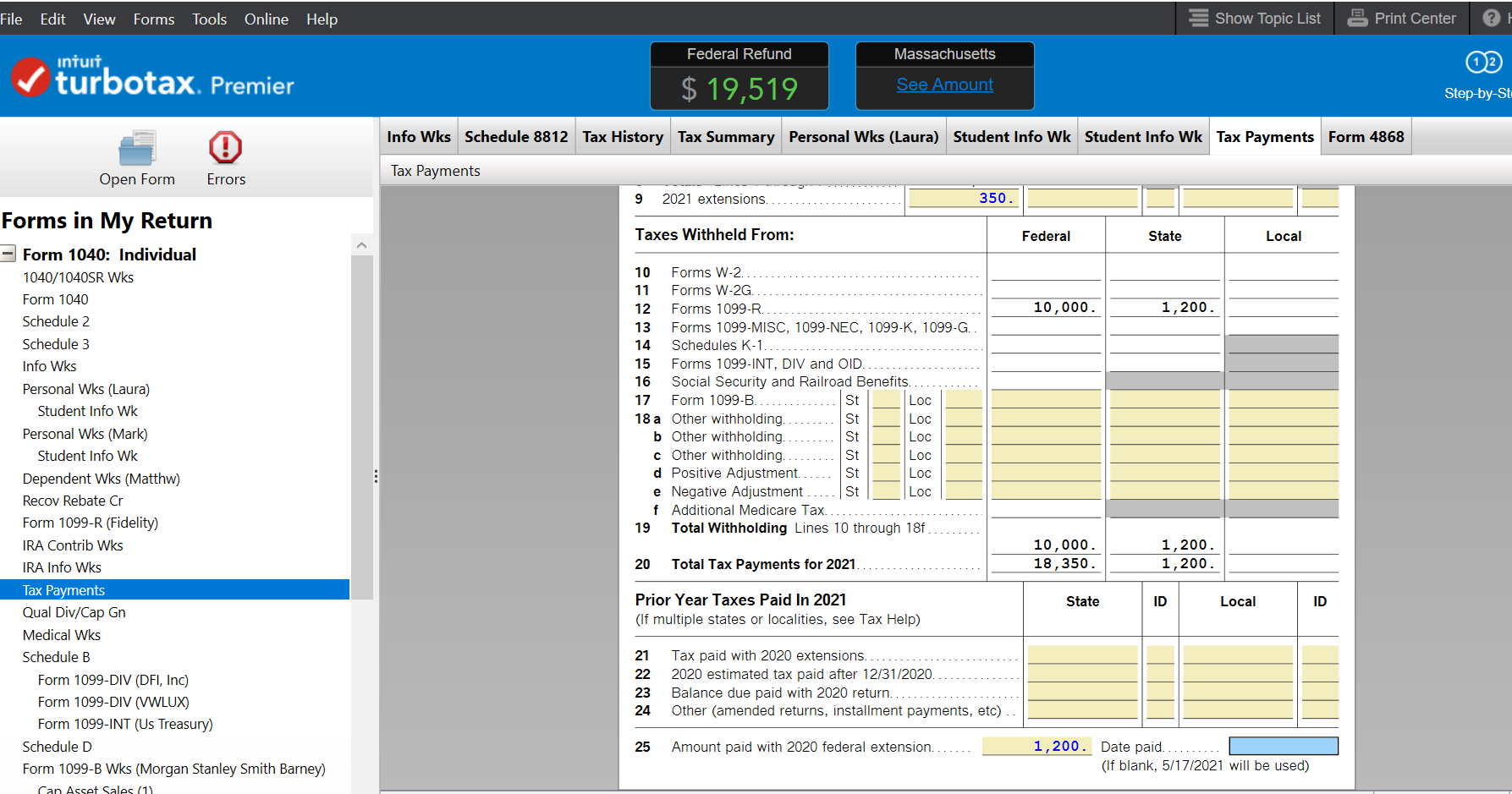The width and height of the screenshot is (1512, 794).
Task: Switch to the Tax Summary tab
Action: click(725, 137)
